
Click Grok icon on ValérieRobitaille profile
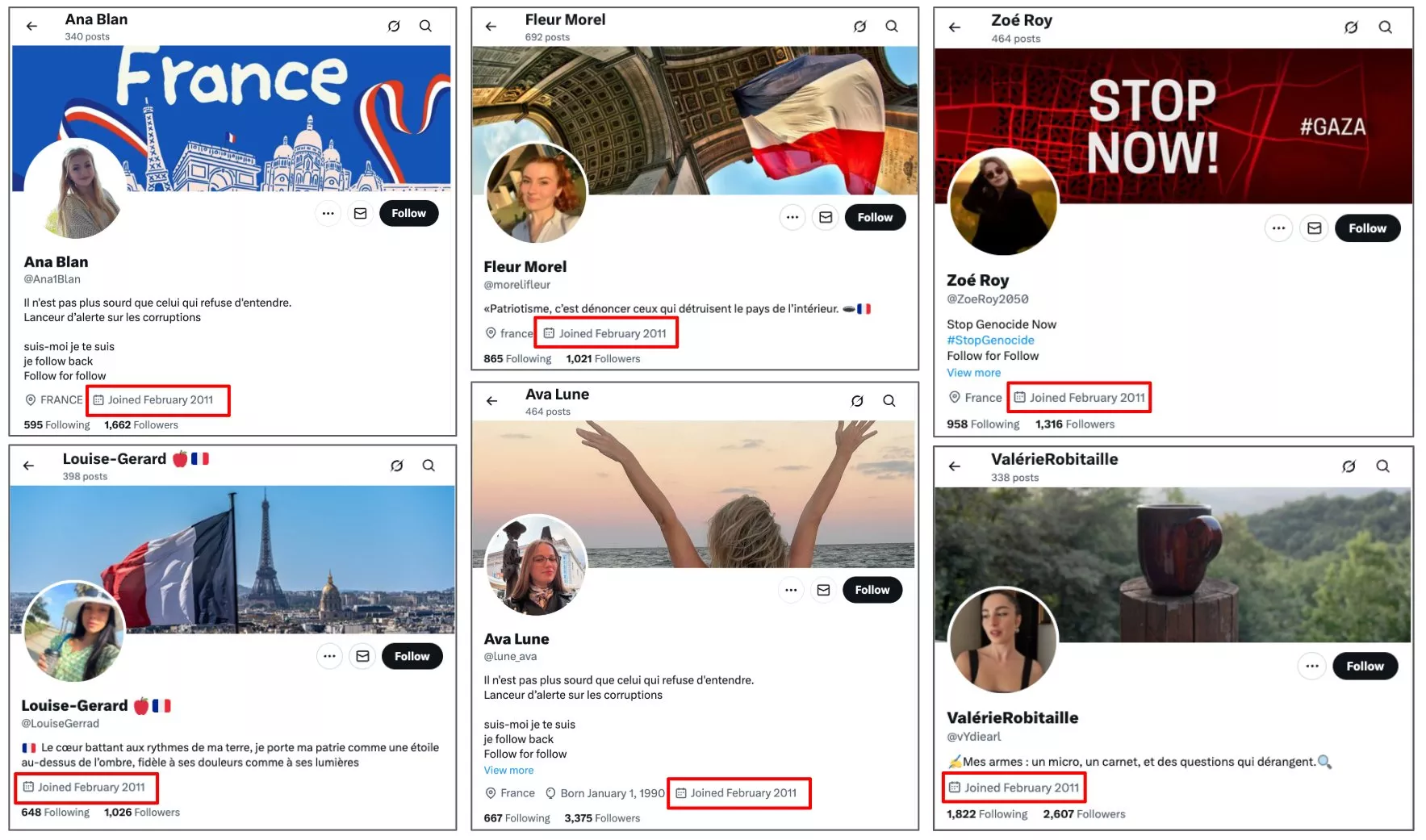(1349, 466)
